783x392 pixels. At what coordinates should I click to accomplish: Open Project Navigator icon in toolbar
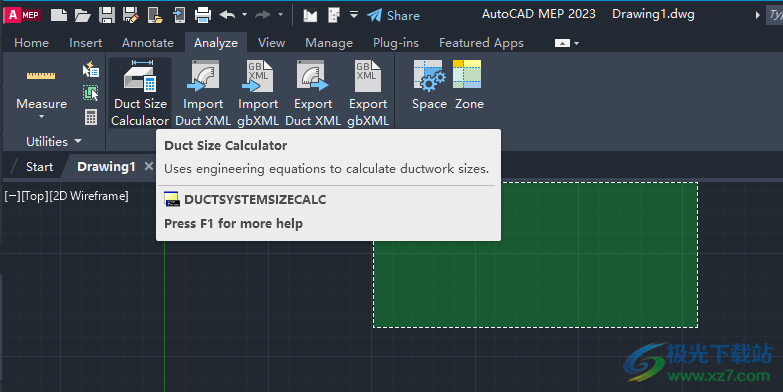point(334,15)
